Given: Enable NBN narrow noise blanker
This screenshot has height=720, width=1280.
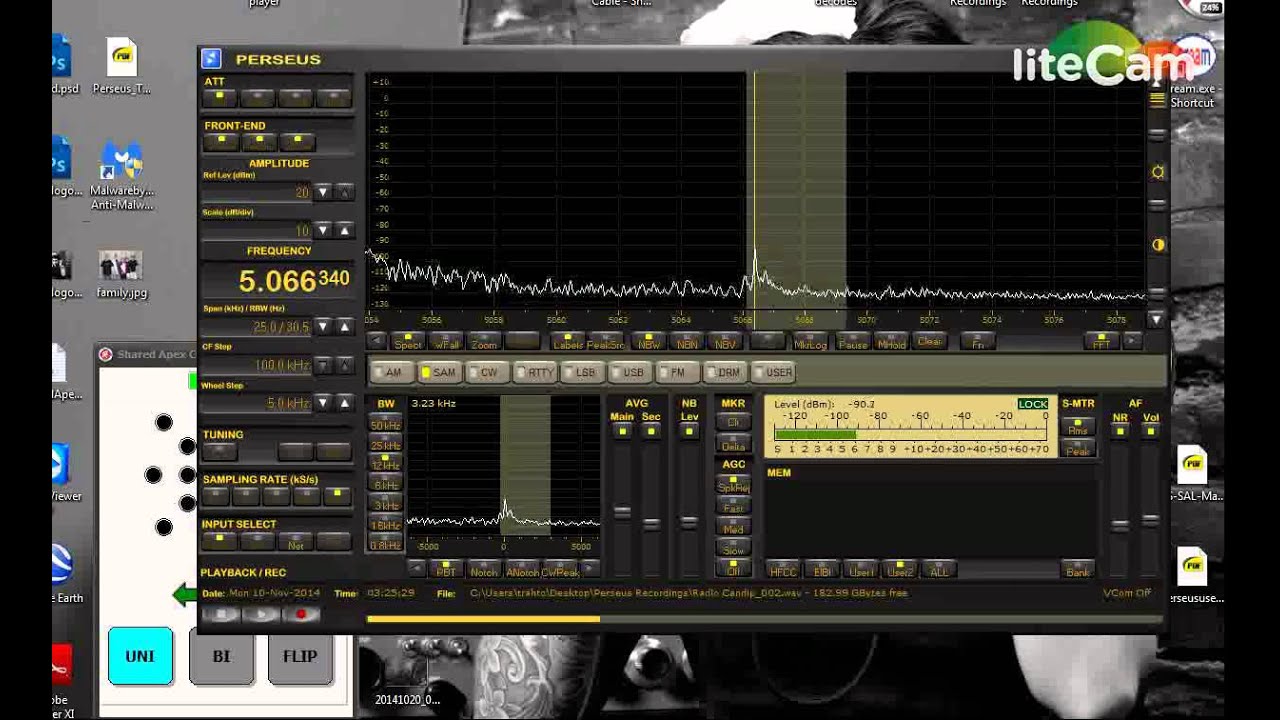Looking at the screenshot, I should pos(687,342).
